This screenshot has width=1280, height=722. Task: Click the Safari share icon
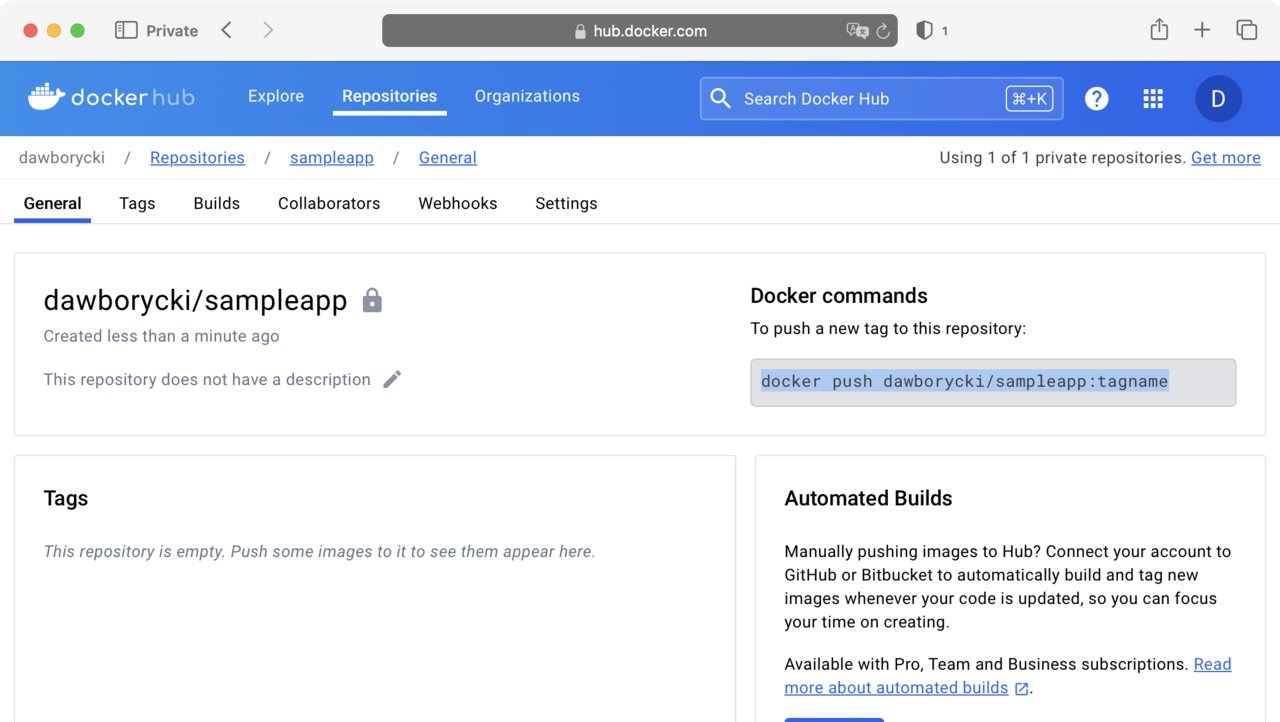[x=1159, y=30]
